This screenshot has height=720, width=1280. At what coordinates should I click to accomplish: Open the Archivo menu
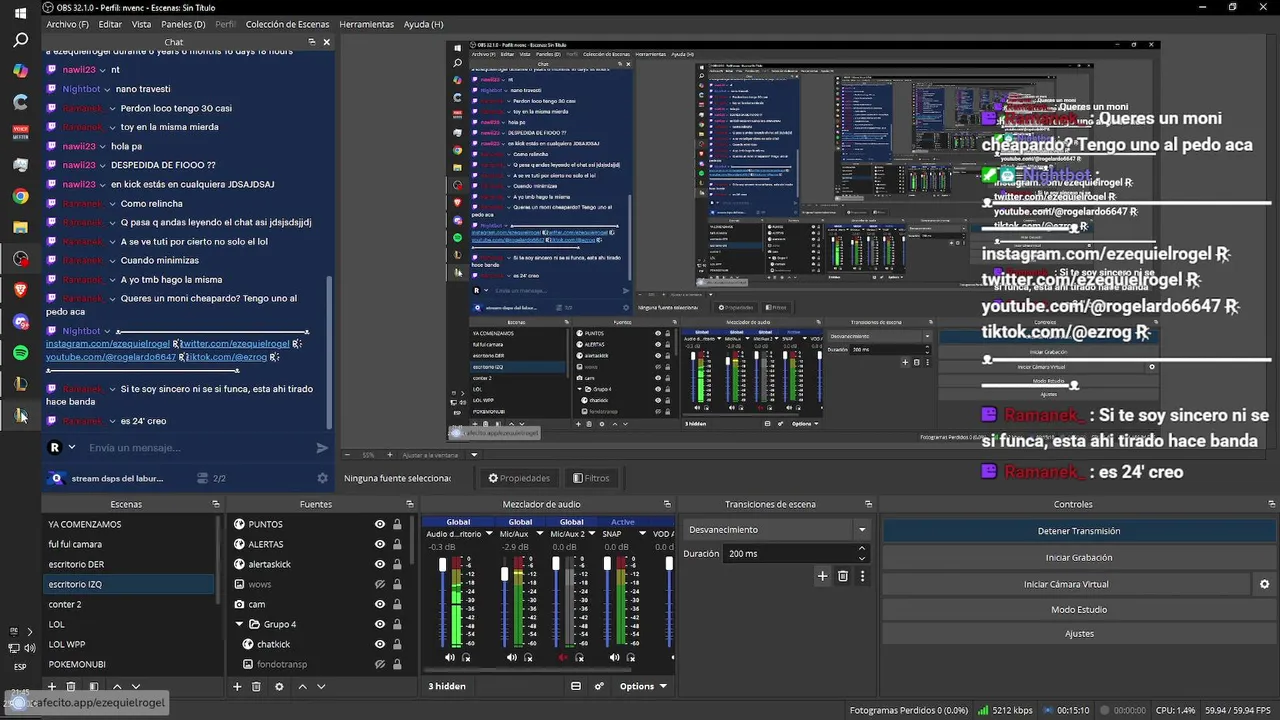tap(67, 24)
